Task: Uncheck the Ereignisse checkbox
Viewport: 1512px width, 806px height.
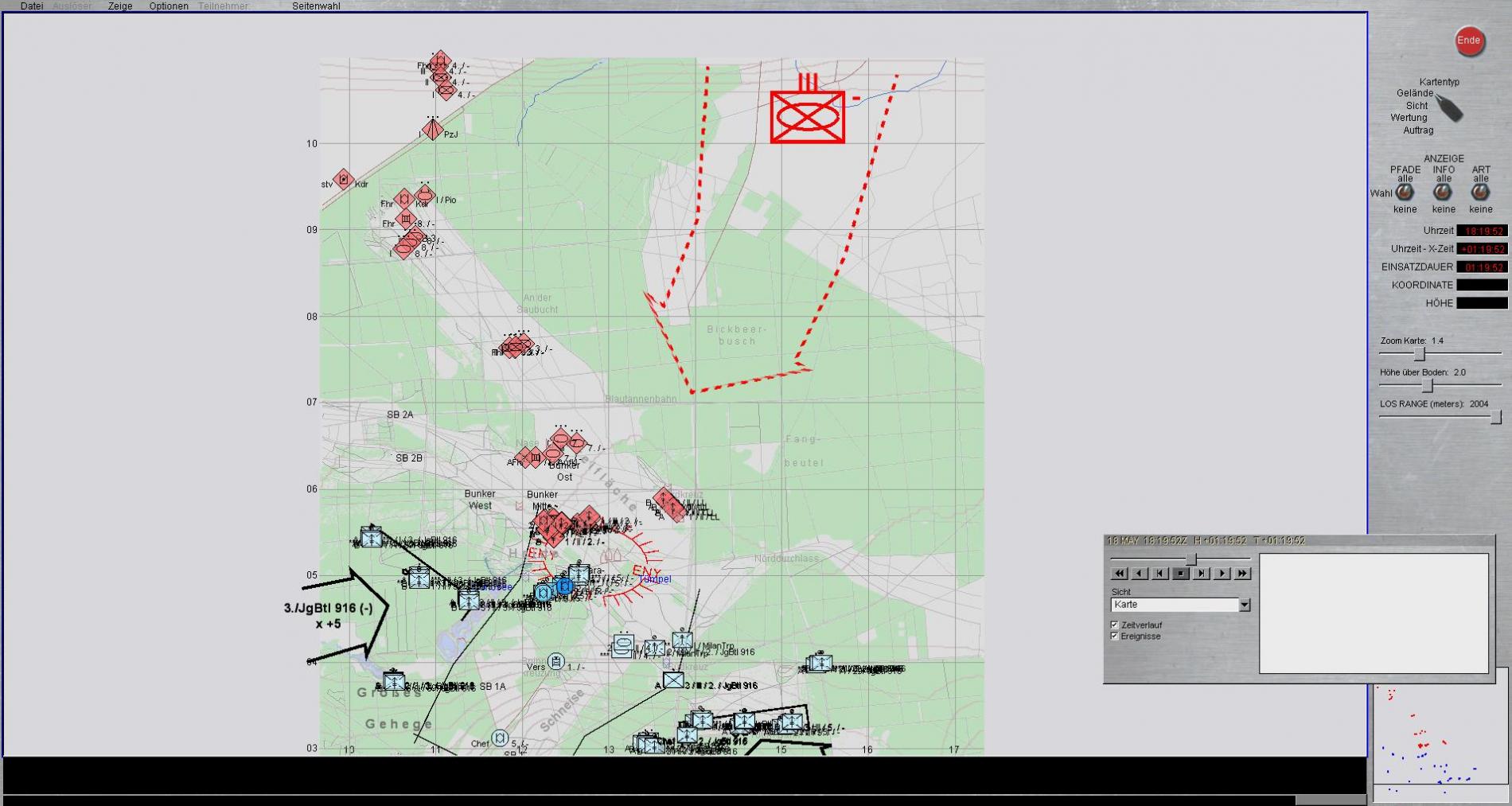Action: pyautogui.click(x=1114, y=636)
